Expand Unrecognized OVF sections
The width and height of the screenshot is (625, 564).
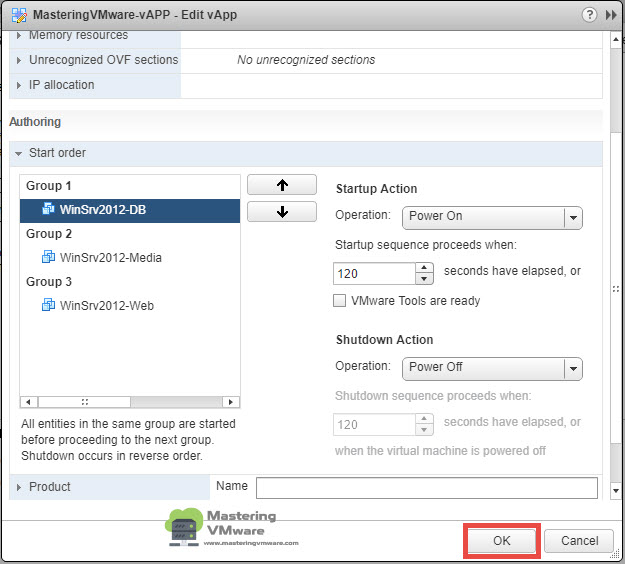click(18, 60)
